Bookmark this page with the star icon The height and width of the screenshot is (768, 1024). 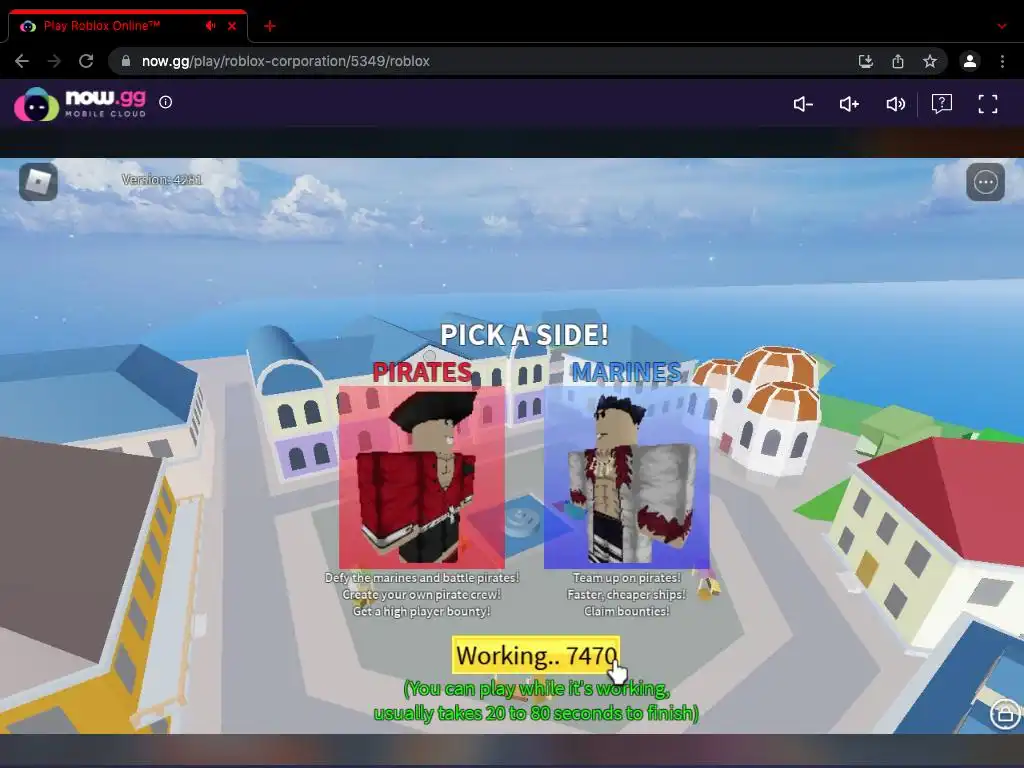coord(930,61)
